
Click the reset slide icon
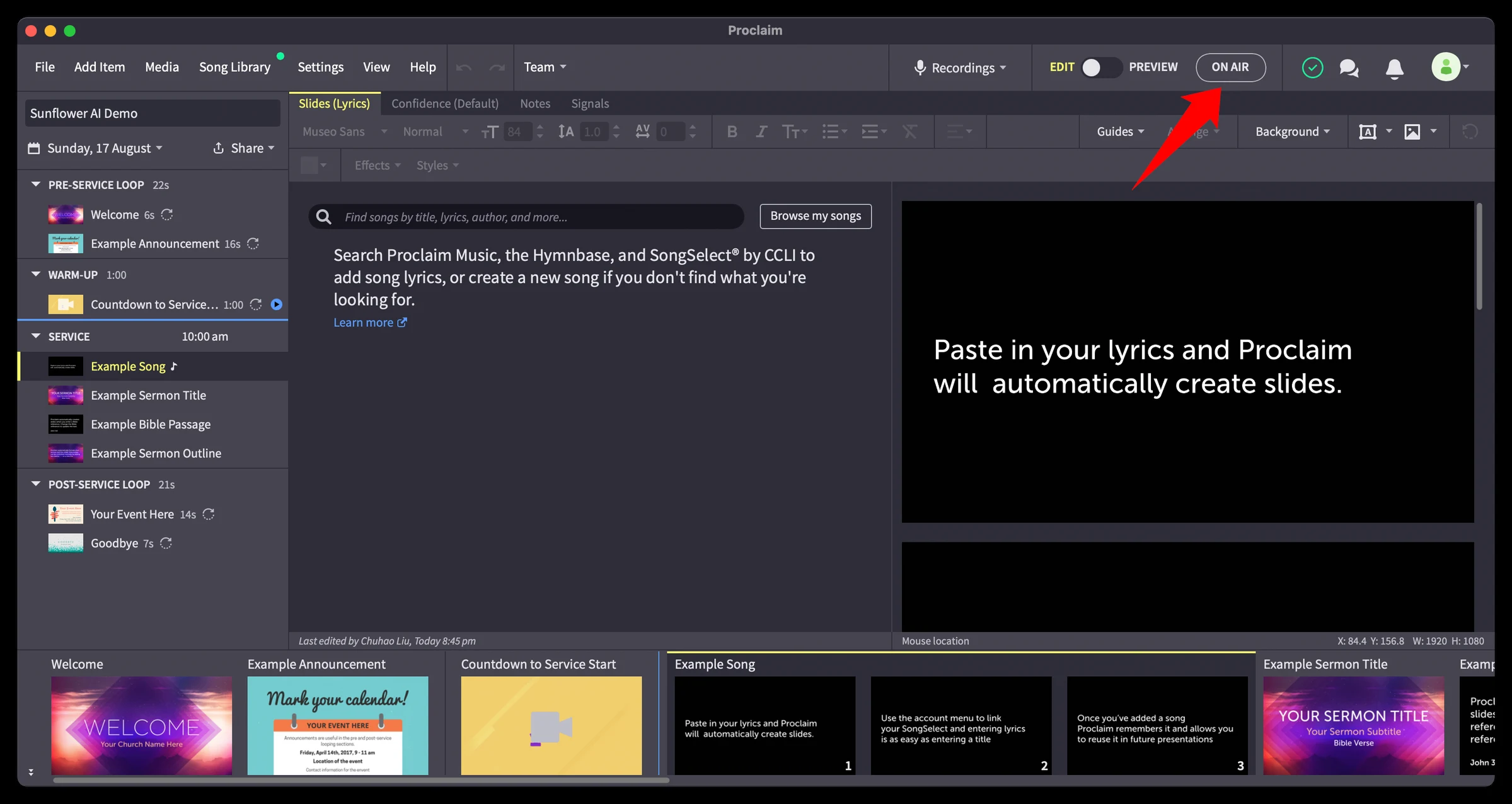(1470, 132)
